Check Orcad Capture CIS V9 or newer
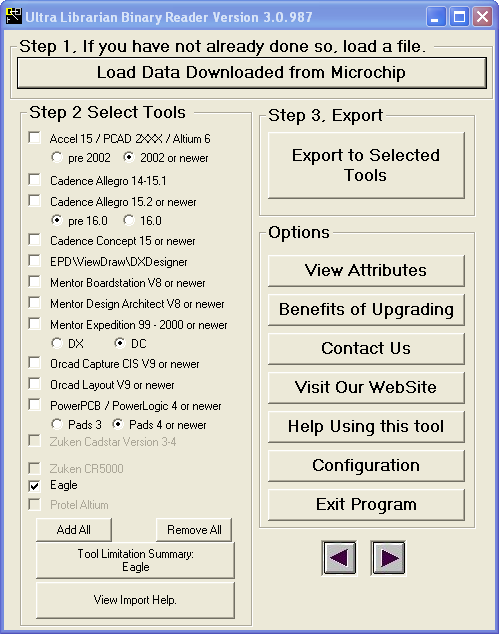499x634 pixels. tap(35, 363)
